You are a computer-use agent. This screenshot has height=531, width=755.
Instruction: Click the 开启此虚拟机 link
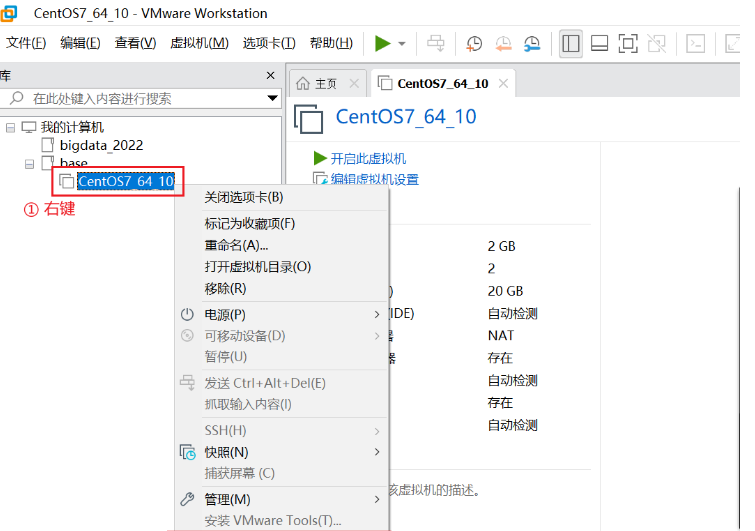point(368,158)
